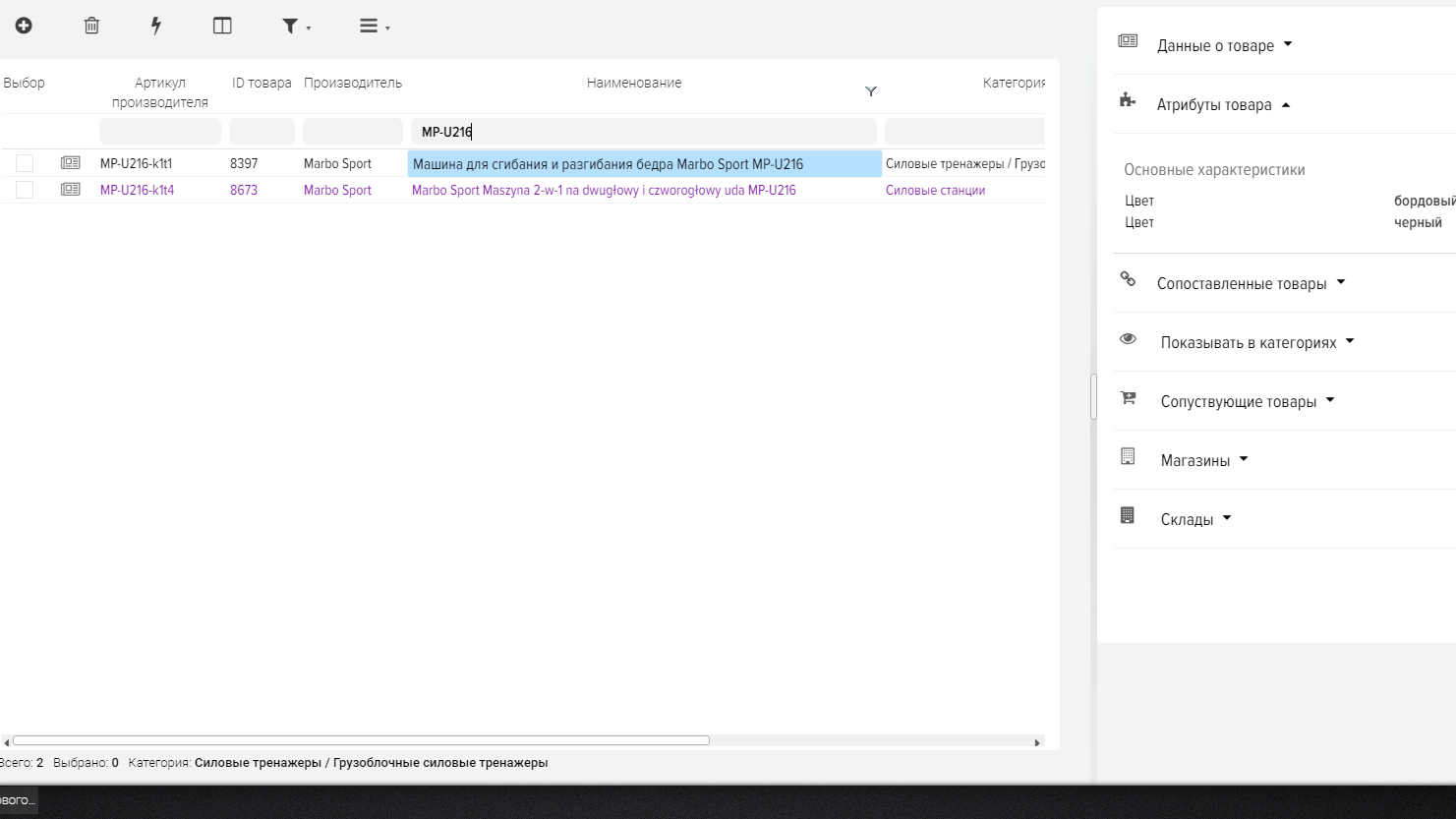This screenshot has height=819, width=1456.
Task: Click the Выбрано: 0 status bar entry
Action: point(86,762)
